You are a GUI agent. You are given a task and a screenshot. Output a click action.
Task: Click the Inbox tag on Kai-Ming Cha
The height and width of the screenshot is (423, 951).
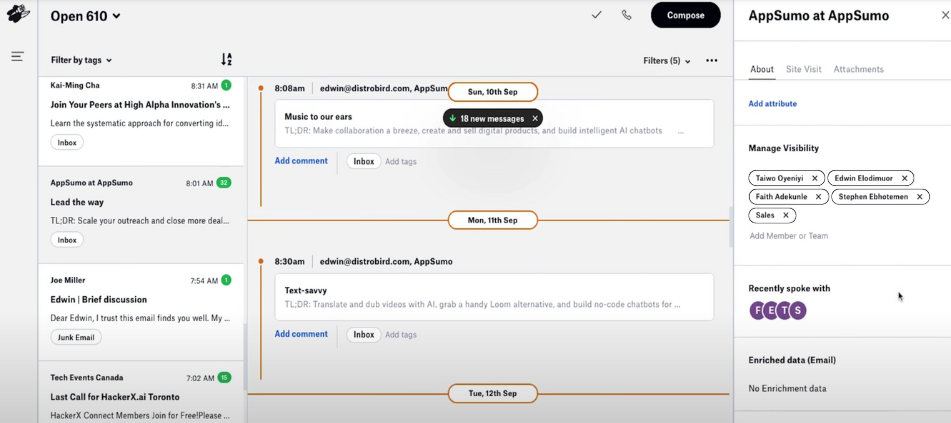click(67, 143)
